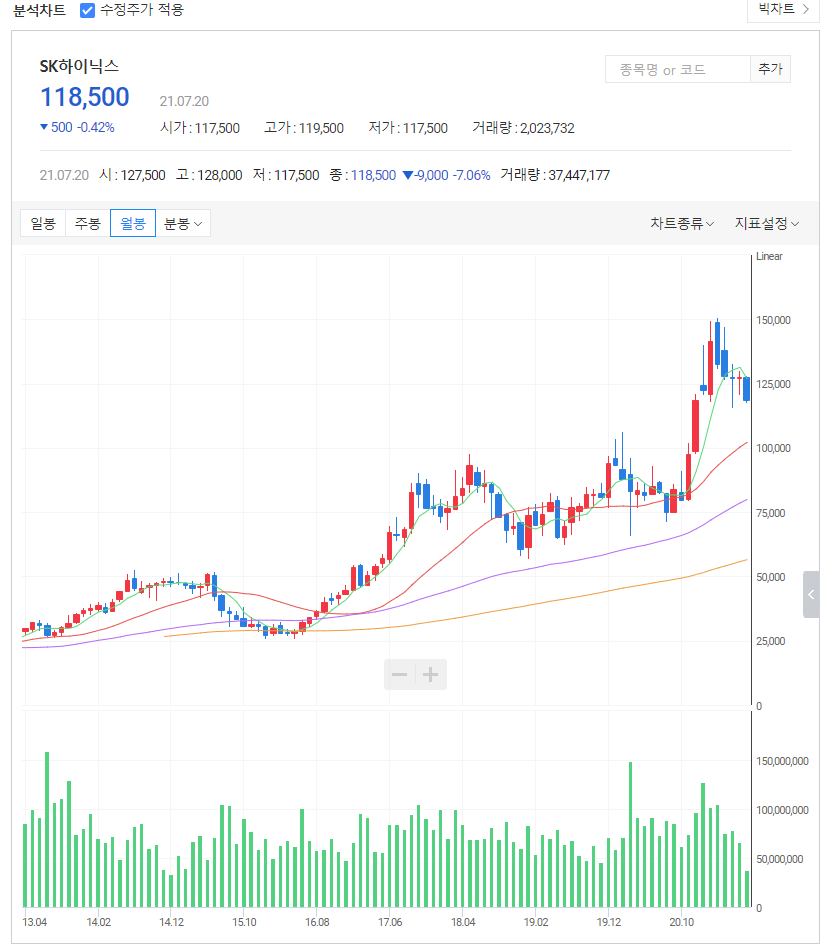This screenshot has width=832, height=948.
Task: Click the 500 -0.42% change value
Action: [77, 128]
